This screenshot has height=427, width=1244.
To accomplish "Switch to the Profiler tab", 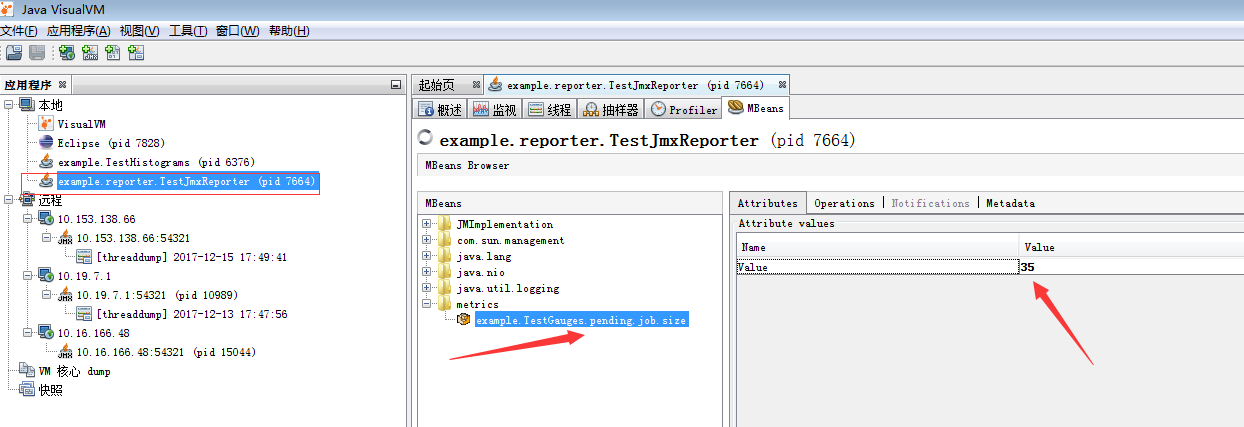I will [x=684, y=109].
